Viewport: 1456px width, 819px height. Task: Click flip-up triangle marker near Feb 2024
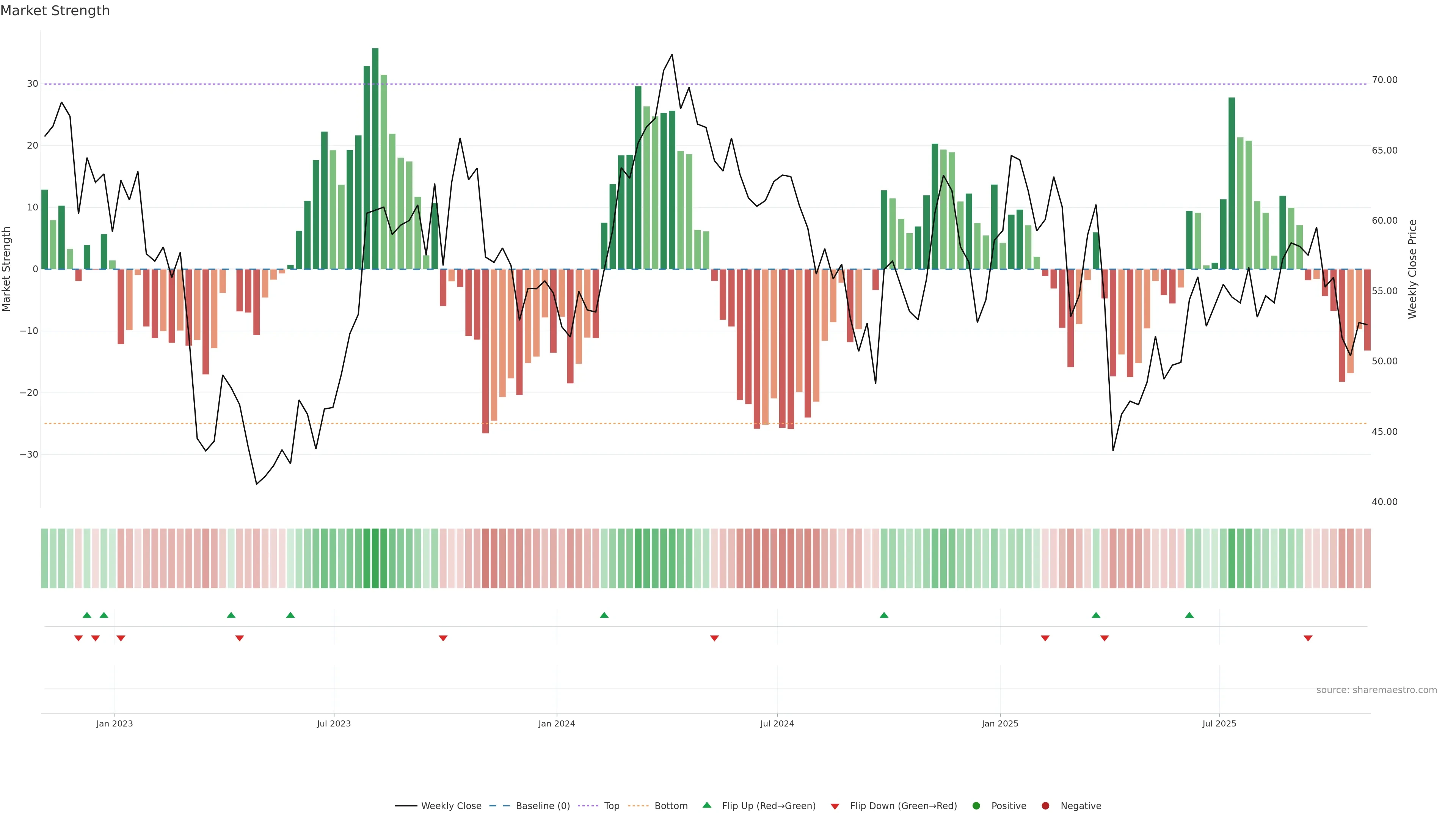(604, 615)
